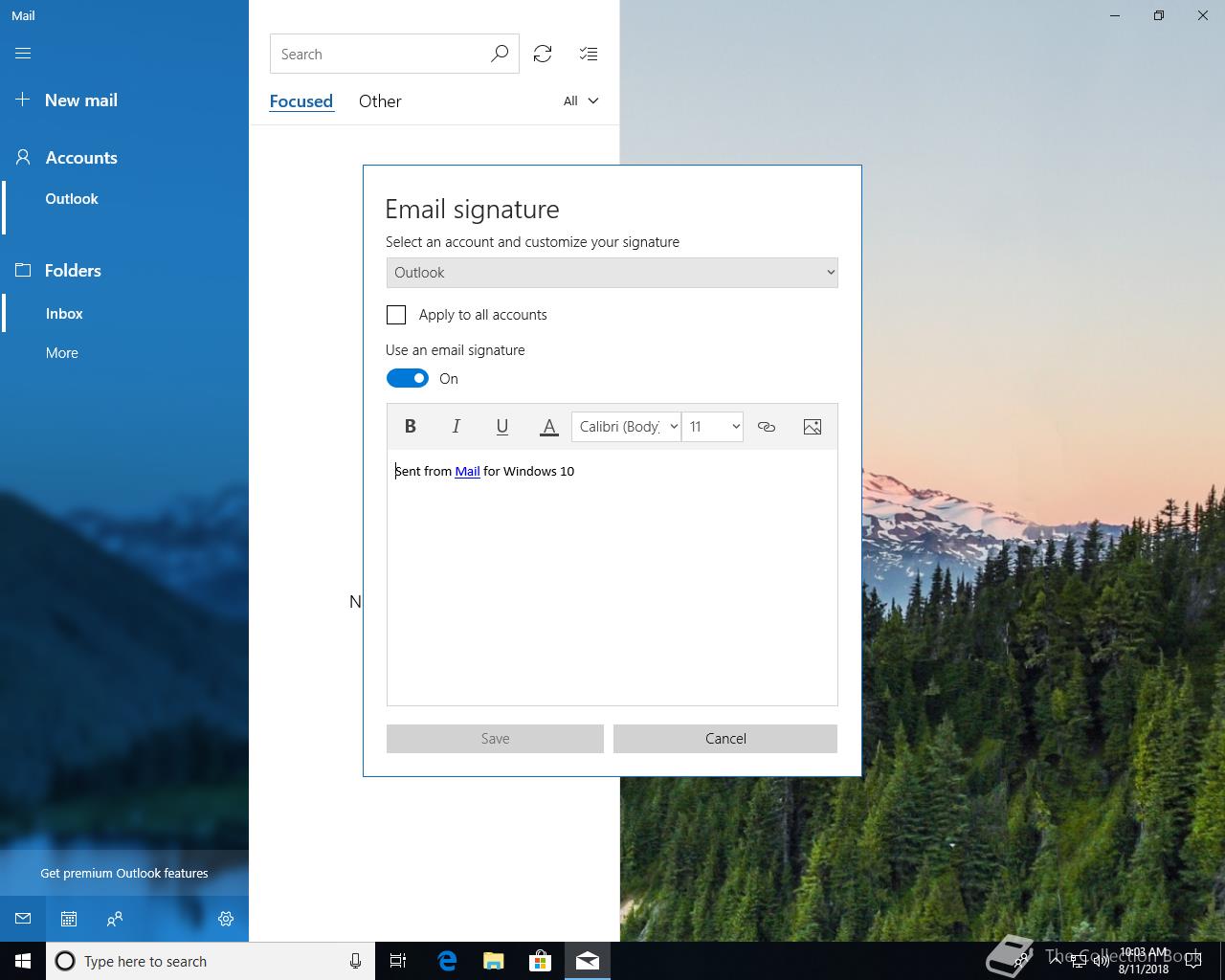Viewport: 1225px width, 980px height.
Task: Toggle Underline formatting in signature editor
Action: 502,427
